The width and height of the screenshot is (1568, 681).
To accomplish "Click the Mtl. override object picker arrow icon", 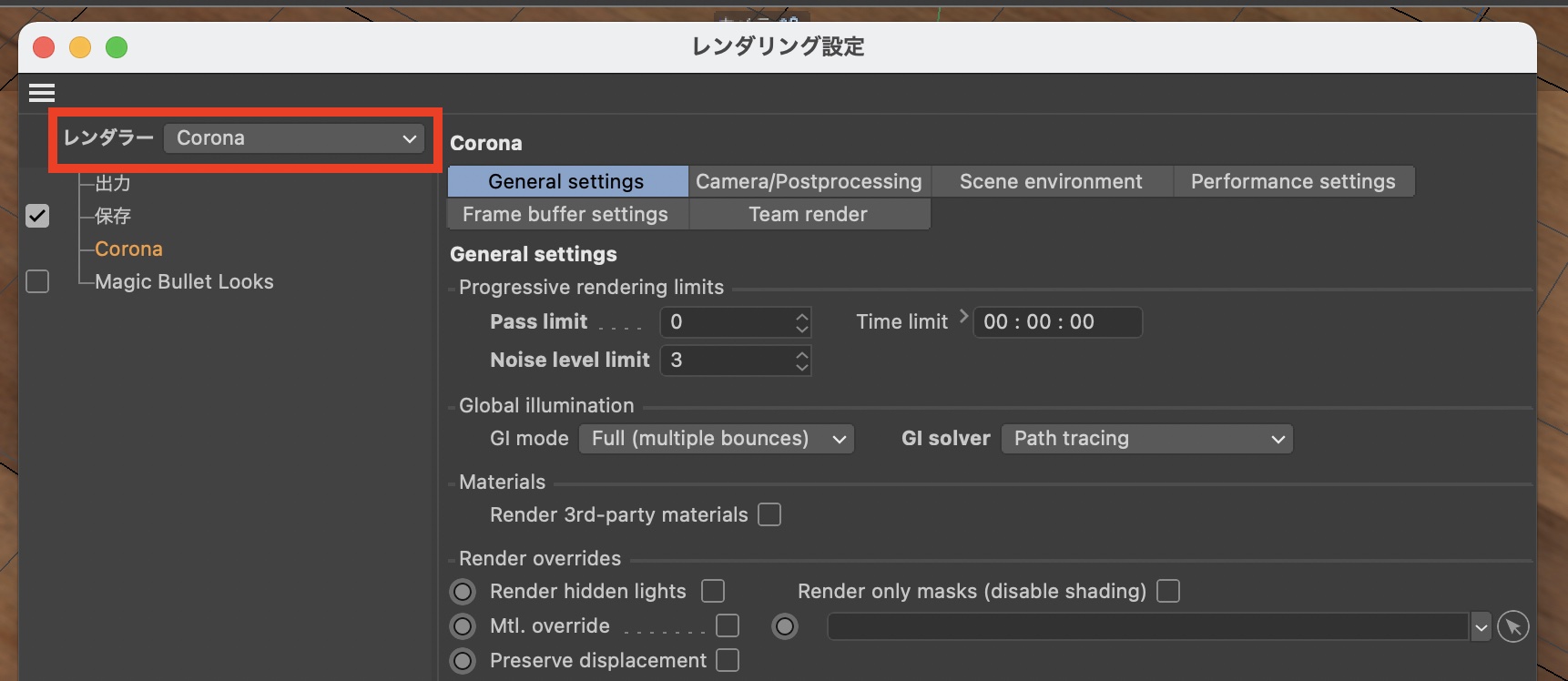I will click(x=1512, y=626).
